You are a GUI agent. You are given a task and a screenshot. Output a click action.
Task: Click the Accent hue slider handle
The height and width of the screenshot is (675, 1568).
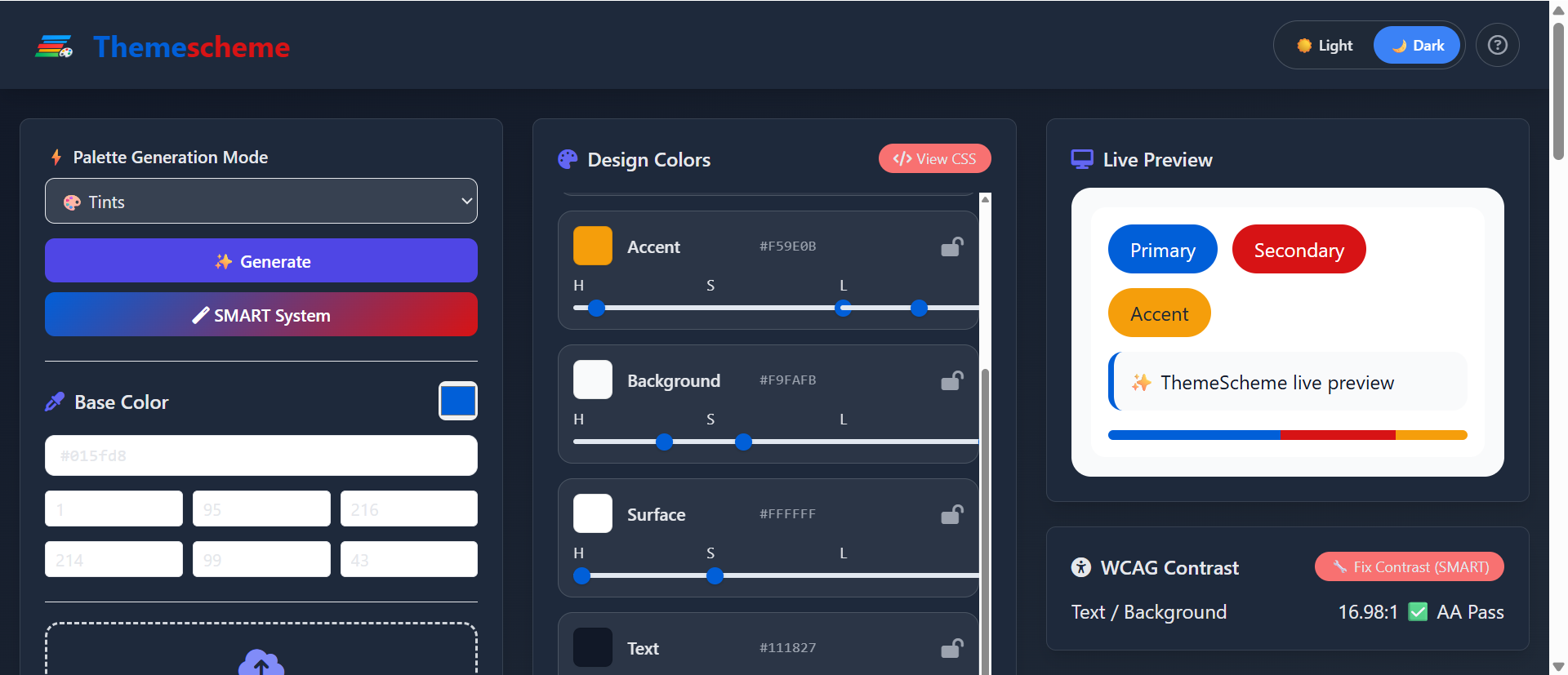pos(597,308)
